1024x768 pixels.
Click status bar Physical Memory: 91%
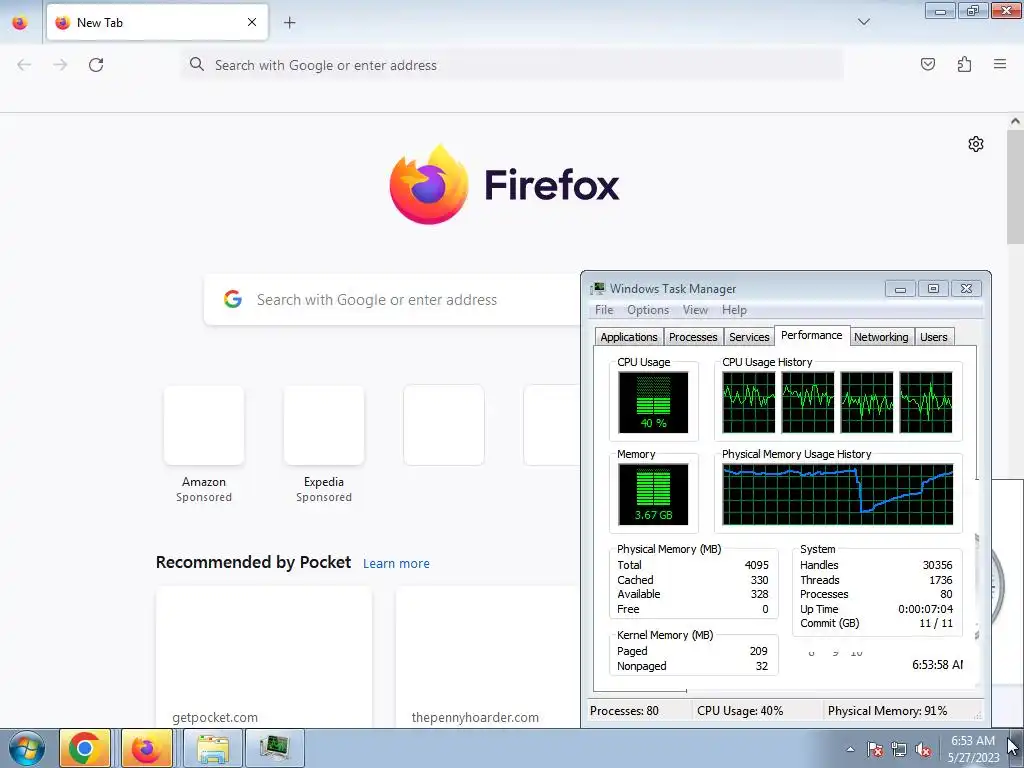888,711
